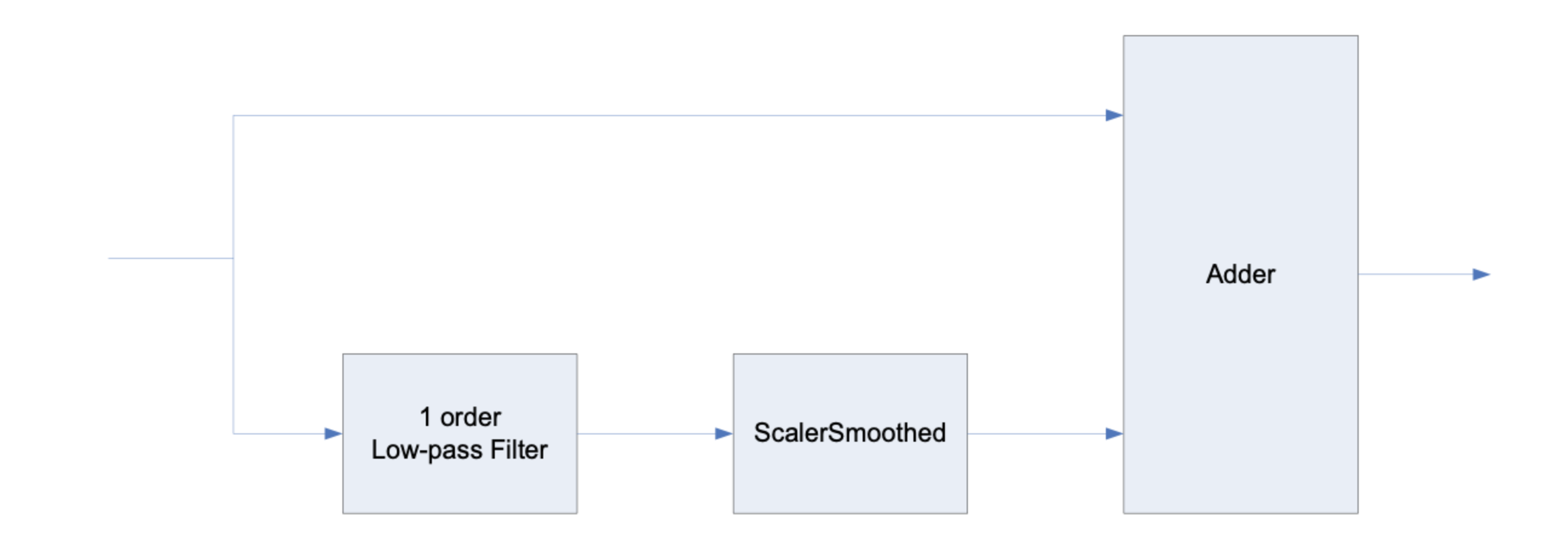Select the input line left of the branch
1568x547 pixels.
tap(171, 258)
